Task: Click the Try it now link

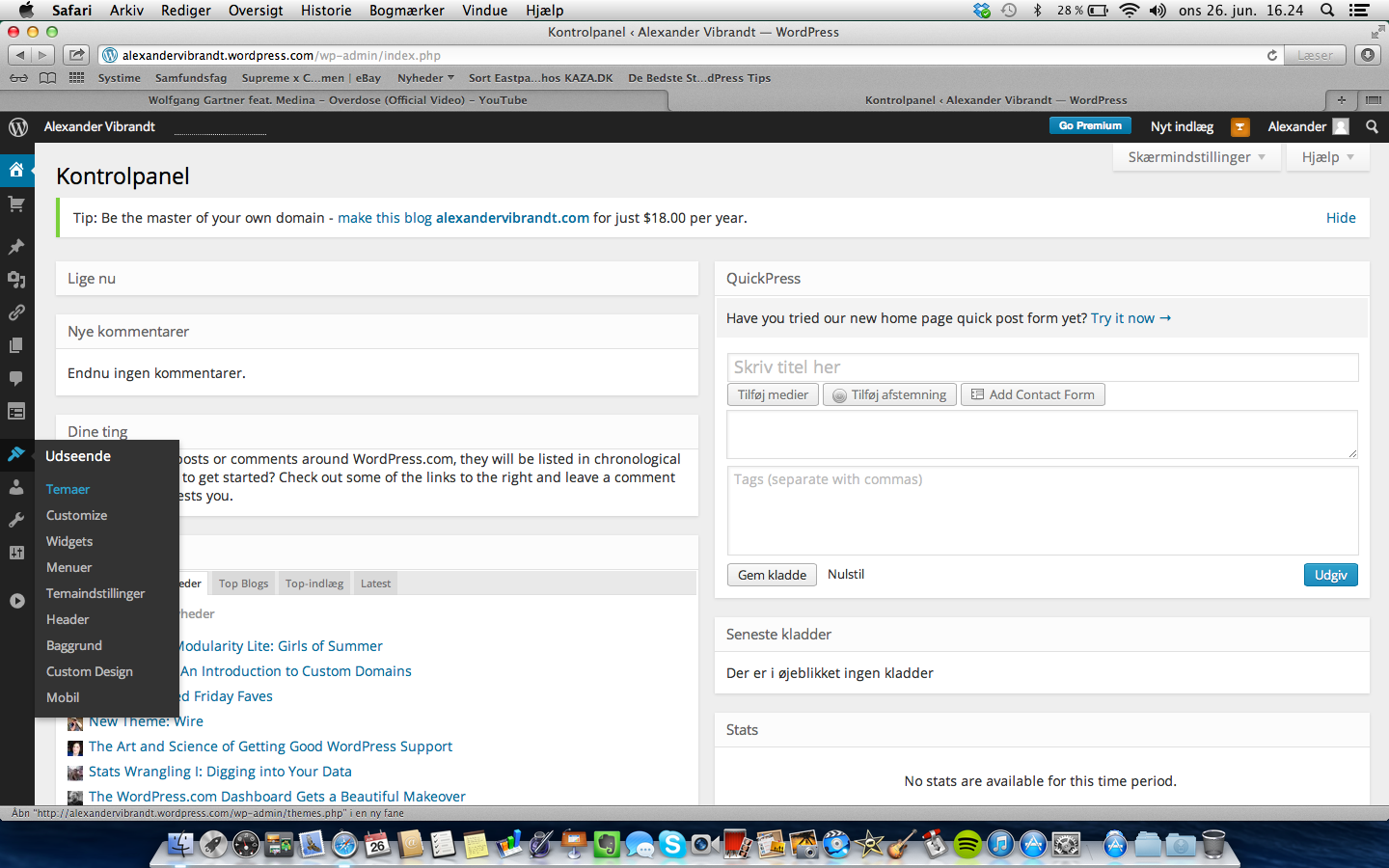Action: tap(1130, 318)
